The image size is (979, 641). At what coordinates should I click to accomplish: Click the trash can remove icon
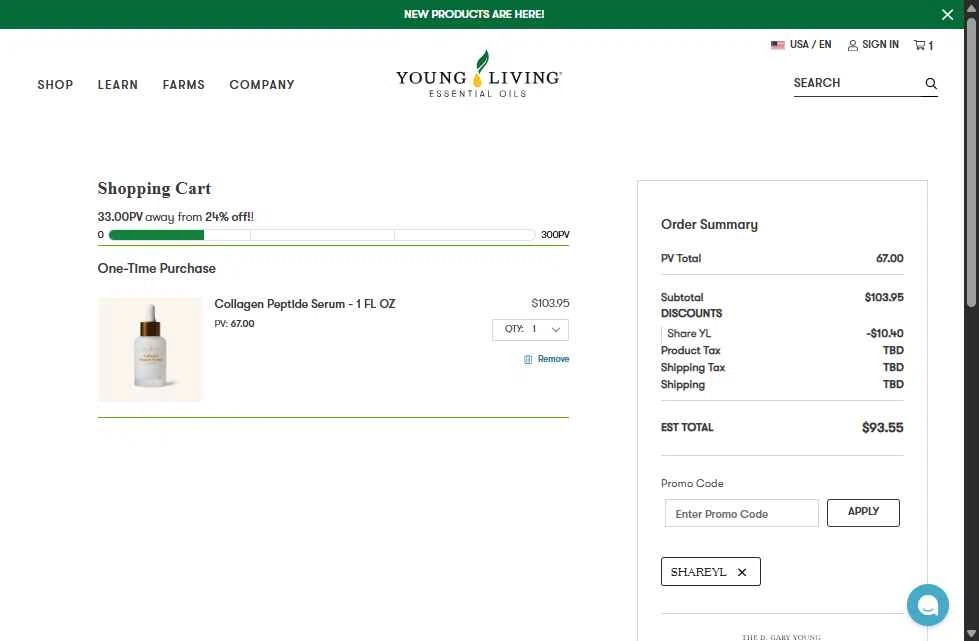pos(528,359)
